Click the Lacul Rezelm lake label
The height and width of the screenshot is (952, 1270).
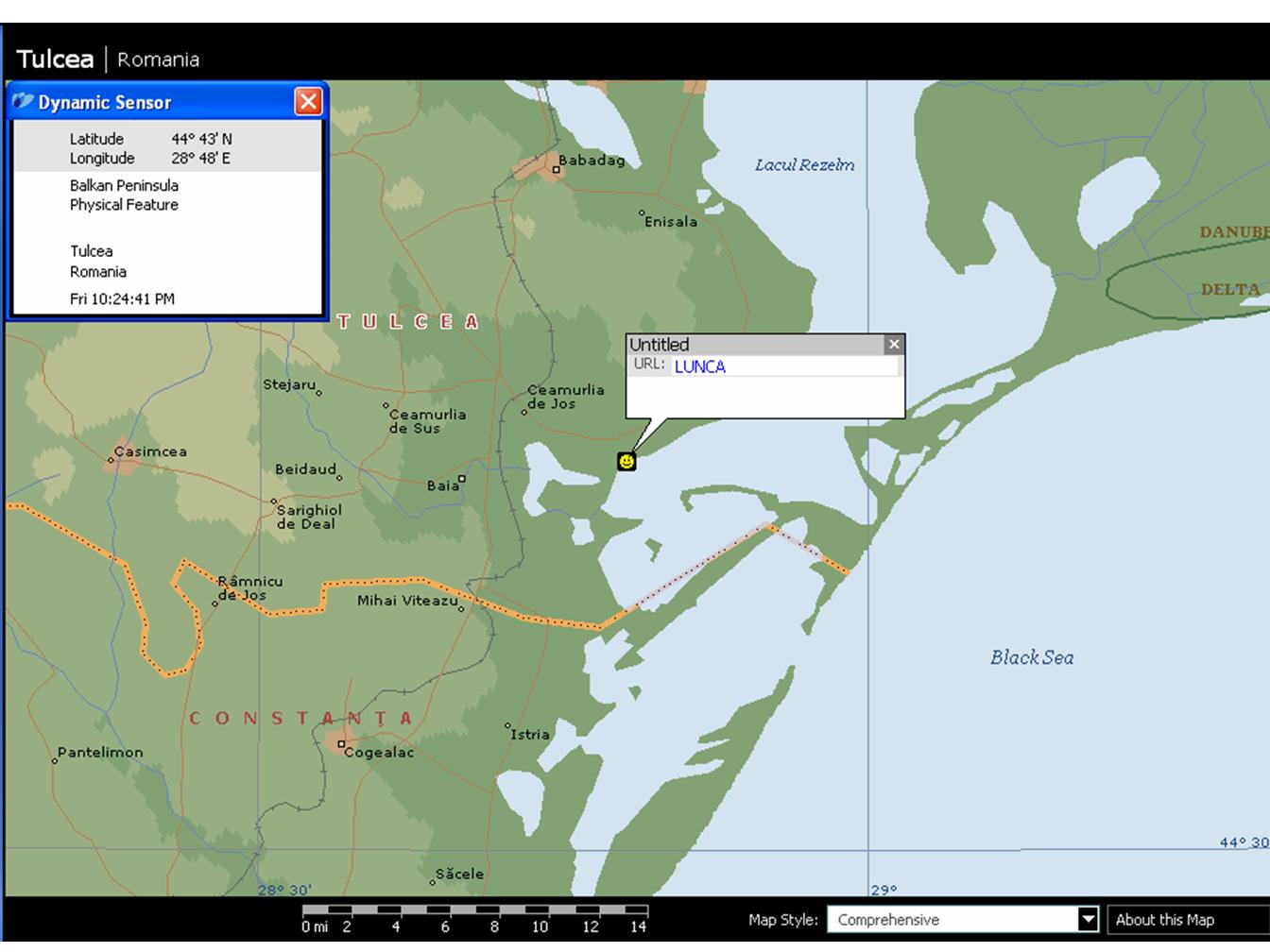[x=804, y=165]
